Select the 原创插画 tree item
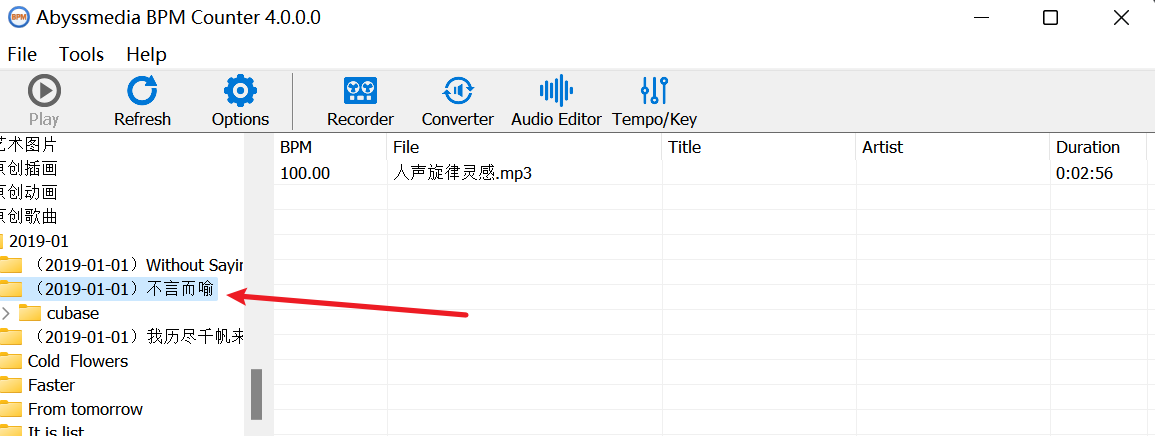Image resolution: width=1155 pixels, height=436 pixels. point(28,169)
